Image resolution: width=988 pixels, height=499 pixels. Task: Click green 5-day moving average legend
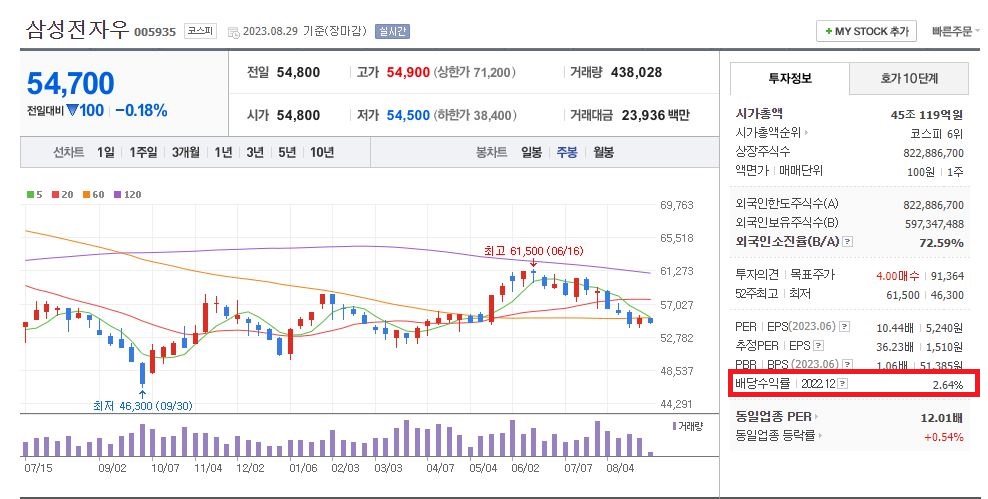pos(35,195)
